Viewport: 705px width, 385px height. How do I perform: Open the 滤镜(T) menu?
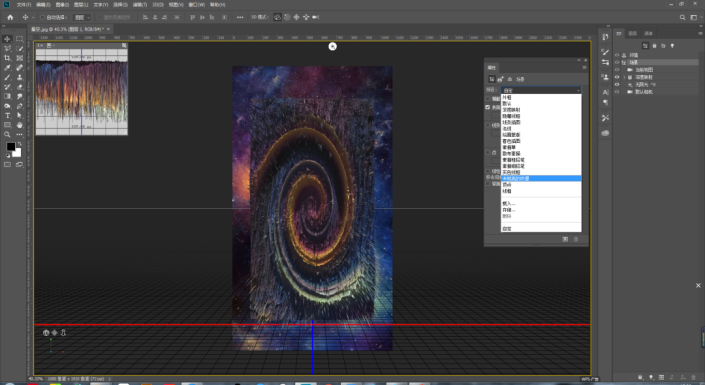140,4
